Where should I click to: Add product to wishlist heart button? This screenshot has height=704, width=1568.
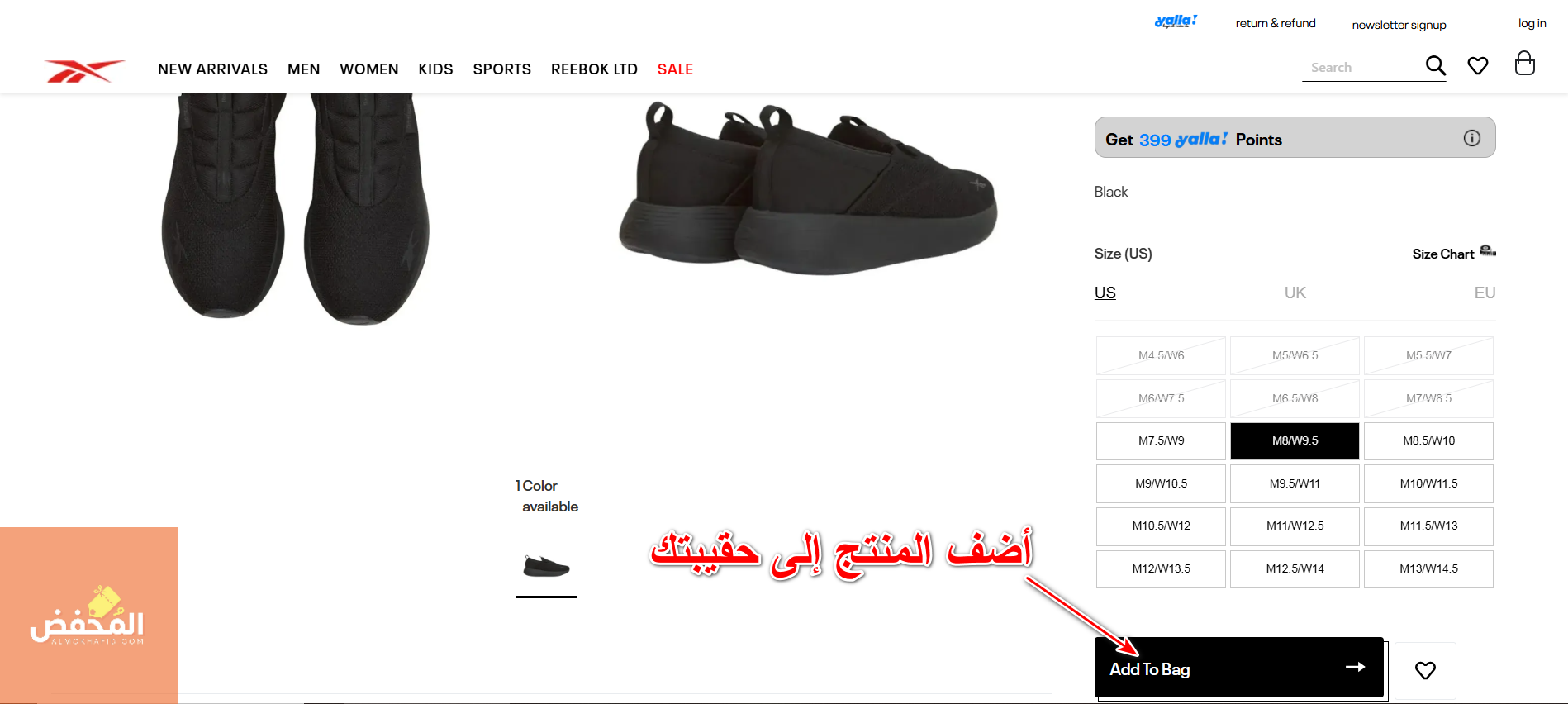pos(1425,670)
